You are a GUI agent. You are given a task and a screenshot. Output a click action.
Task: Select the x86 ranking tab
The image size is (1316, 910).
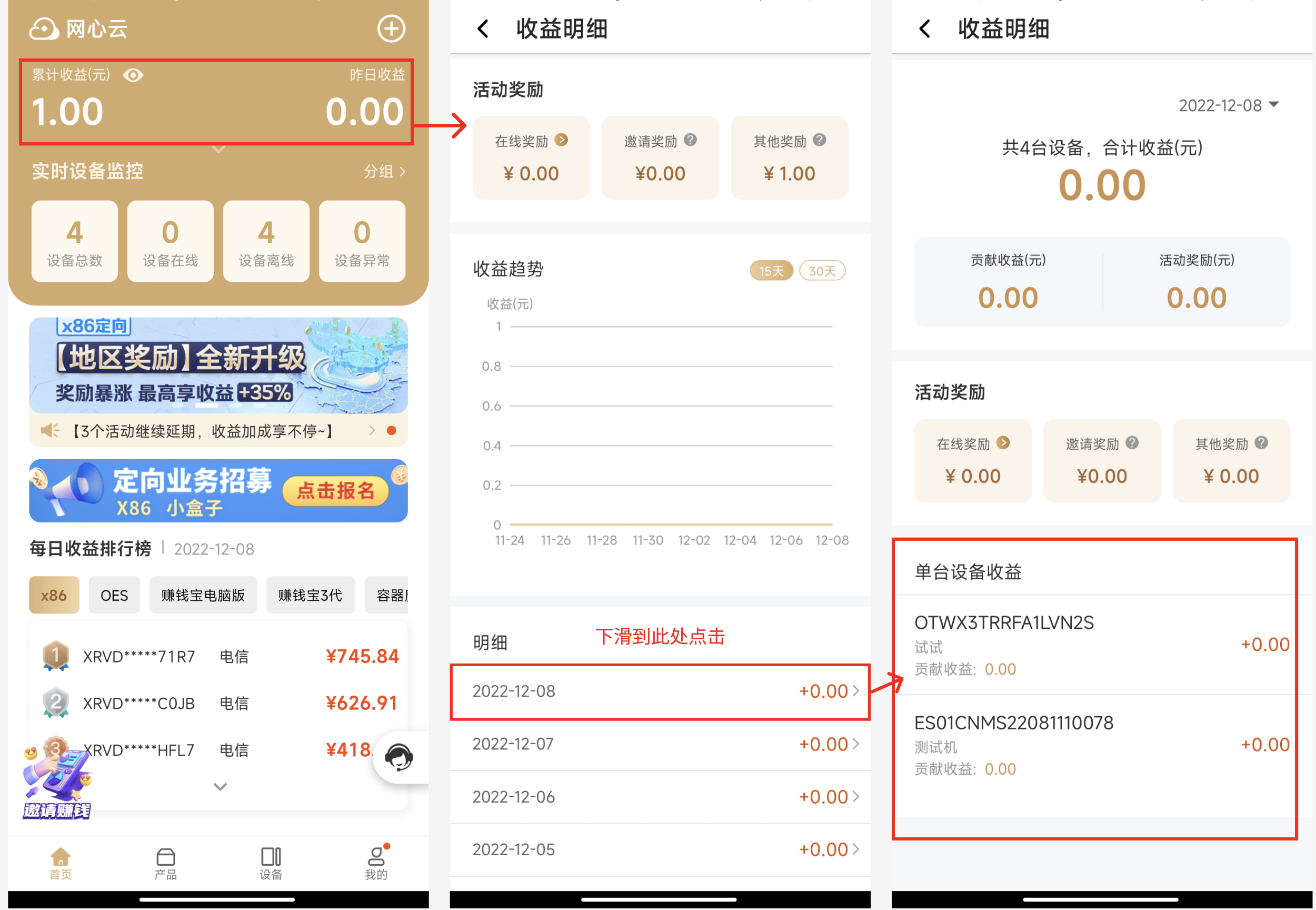pos(54,595)
